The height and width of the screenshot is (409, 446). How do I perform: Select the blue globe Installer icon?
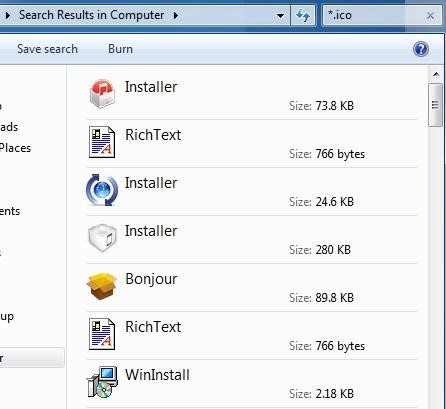[102, 190]
